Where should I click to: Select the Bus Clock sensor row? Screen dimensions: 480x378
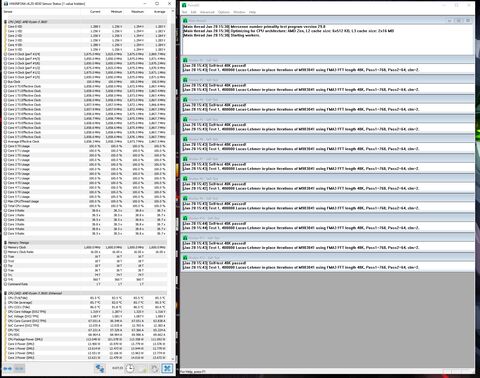[85, 82]
